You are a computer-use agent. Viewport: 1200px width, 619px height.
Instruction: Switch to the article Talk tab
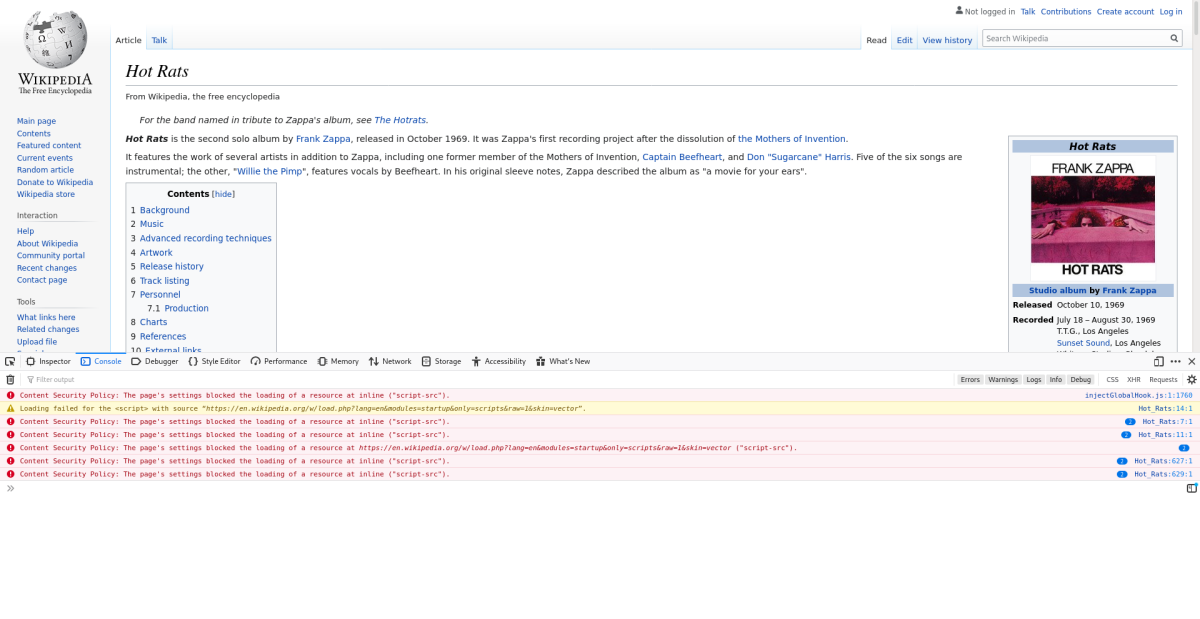159,40
